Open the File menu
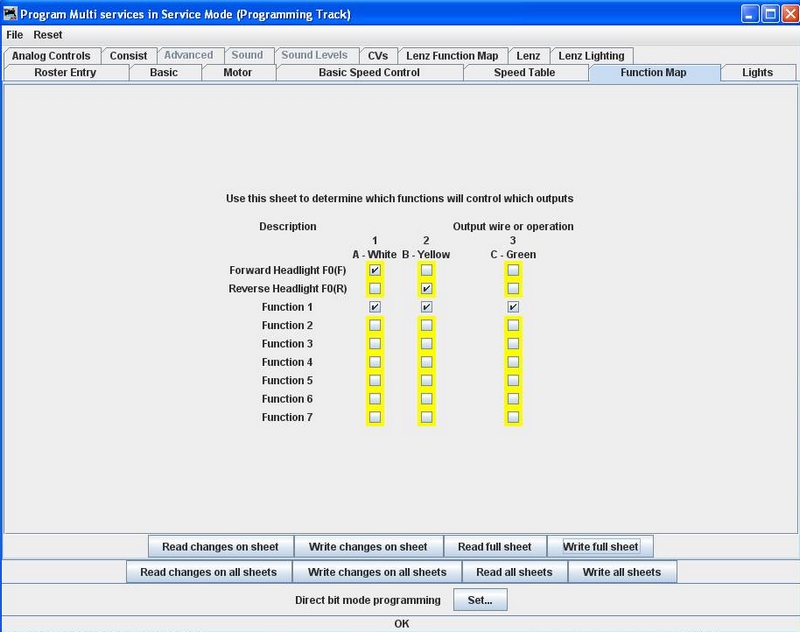The image size is (800, 632). (x=14, y=35)
